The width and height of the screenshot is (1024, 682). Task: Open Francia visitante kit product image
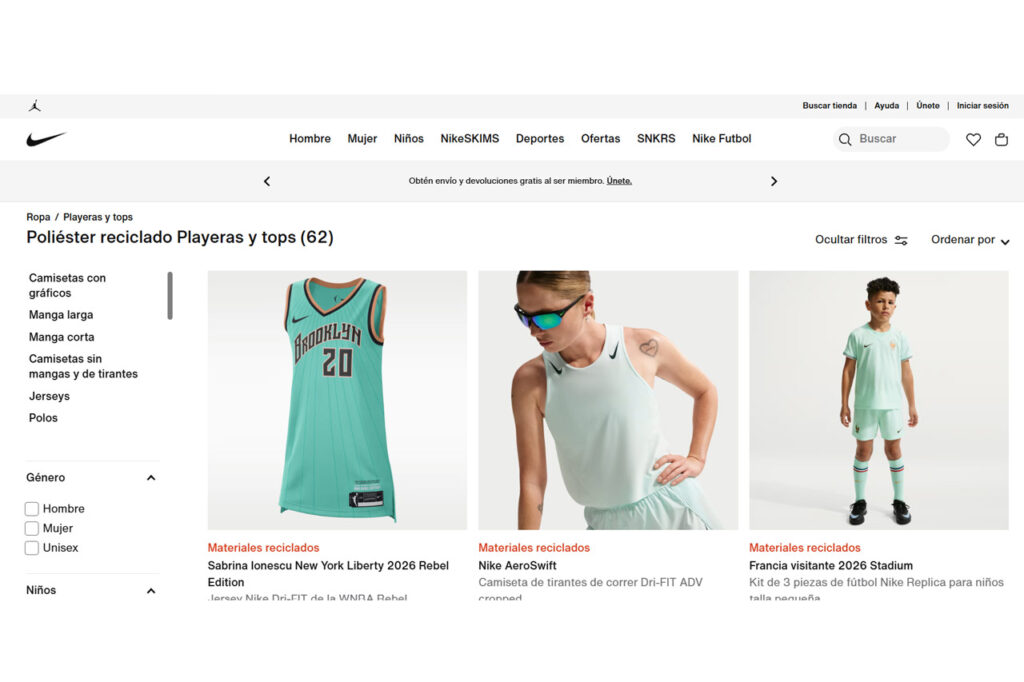878,400
